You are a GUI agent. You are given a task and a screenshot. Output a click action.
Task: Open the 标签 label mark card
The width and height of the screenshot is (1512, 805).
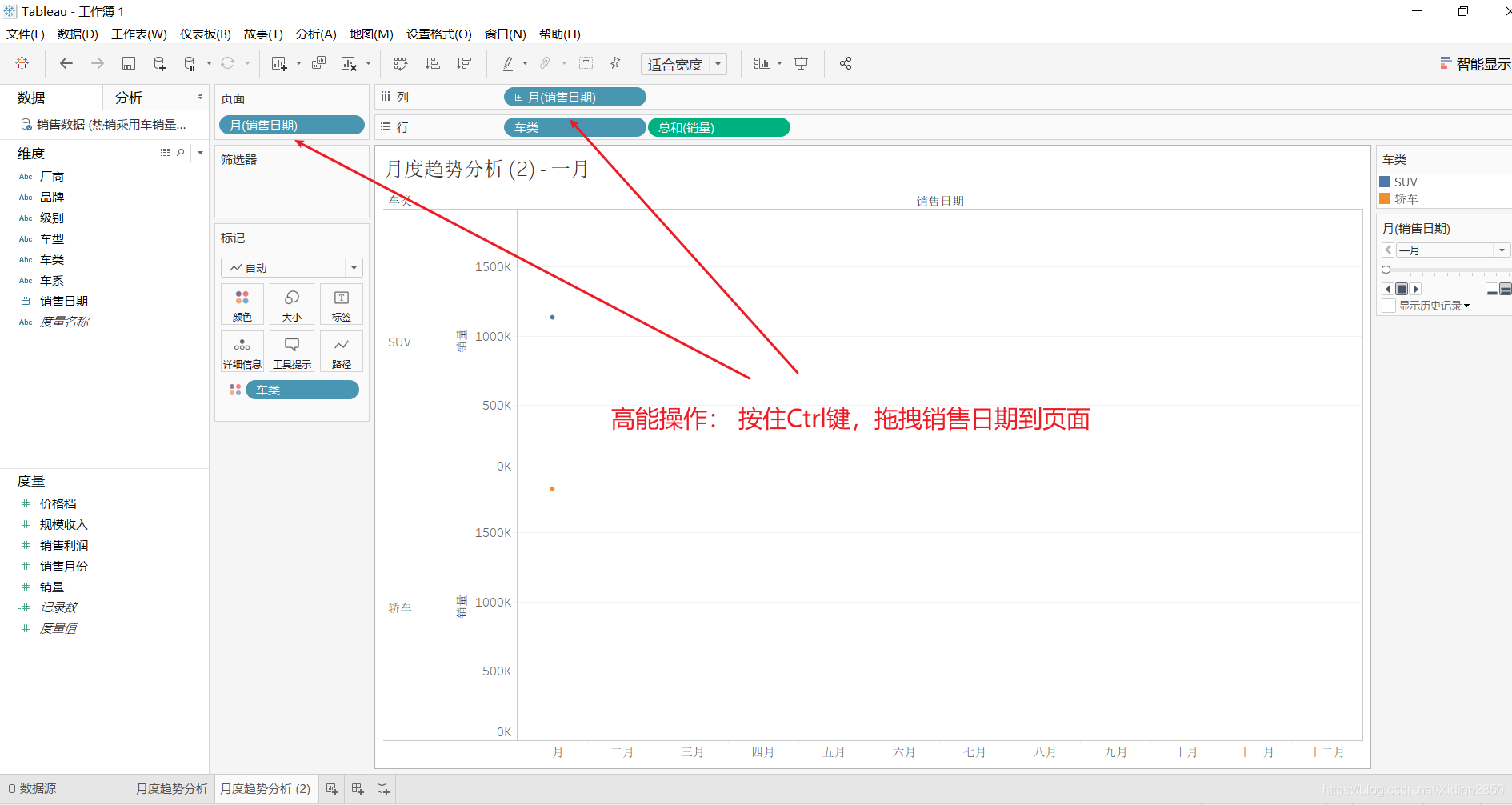pyautogui.click(x=342, y=305)
